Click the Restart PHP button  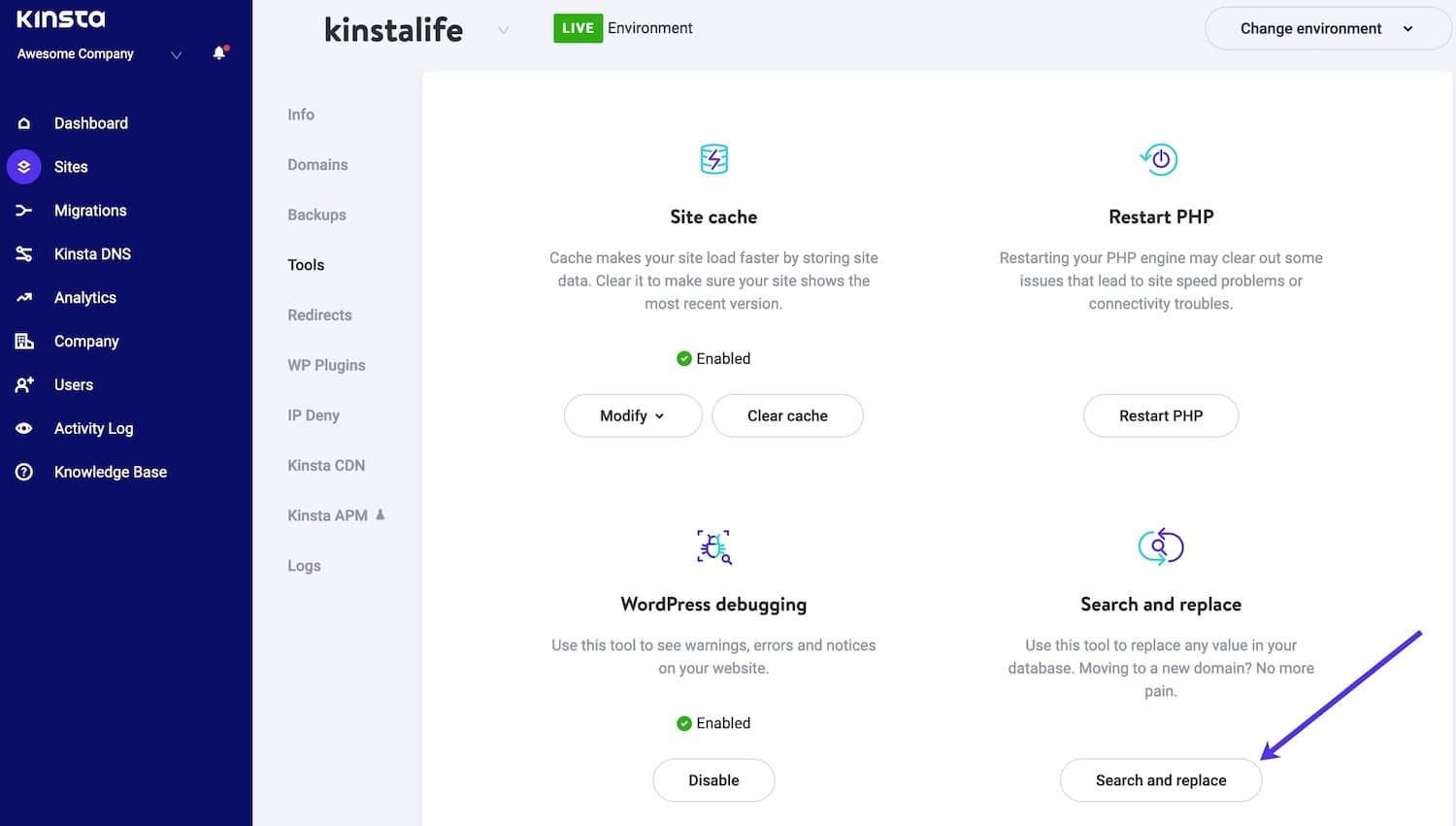pos(1161,415)
